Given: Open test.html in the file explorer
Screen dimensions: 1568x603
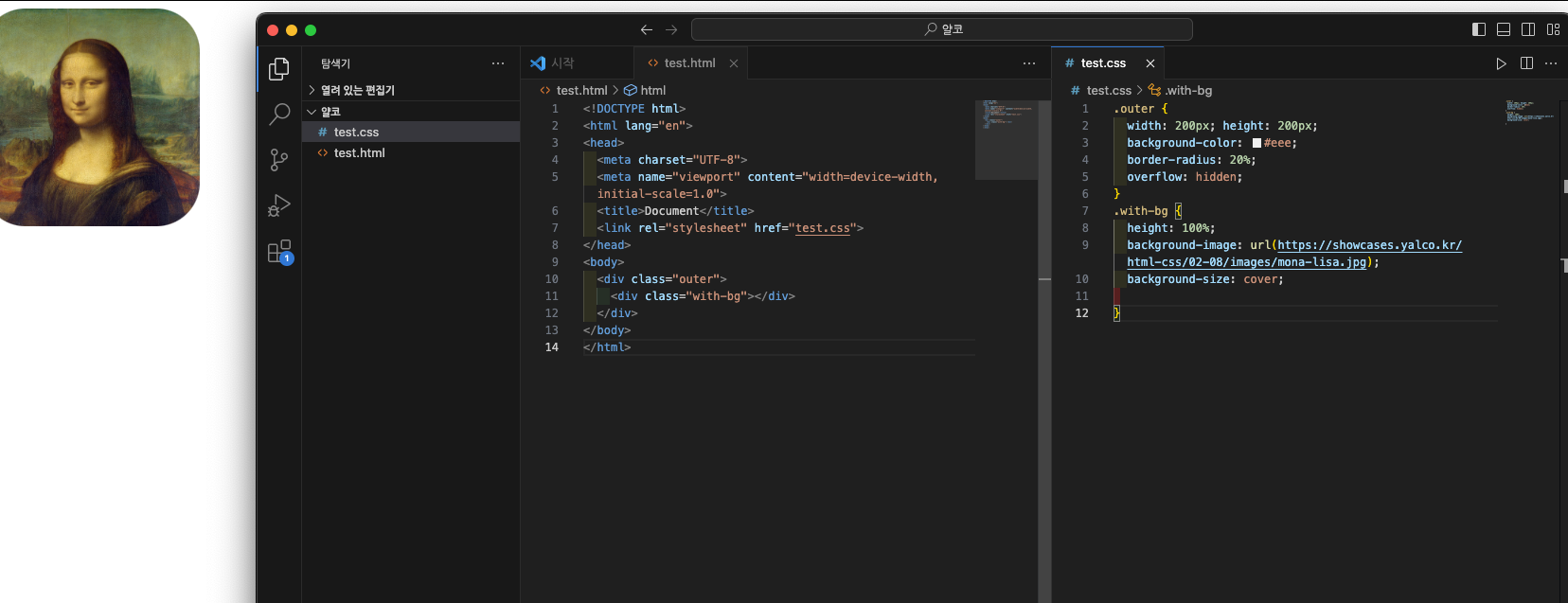Looking at the screenshot, I should point(411,153).
